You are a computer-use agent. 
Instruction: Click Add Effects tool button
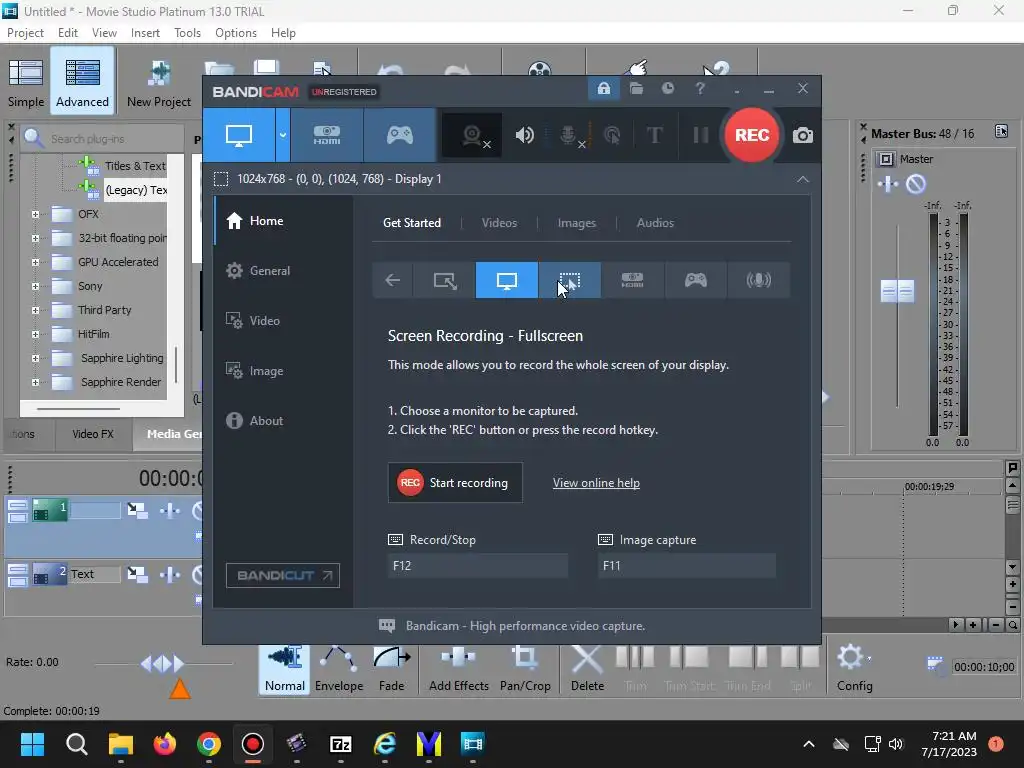pos(458,669)
